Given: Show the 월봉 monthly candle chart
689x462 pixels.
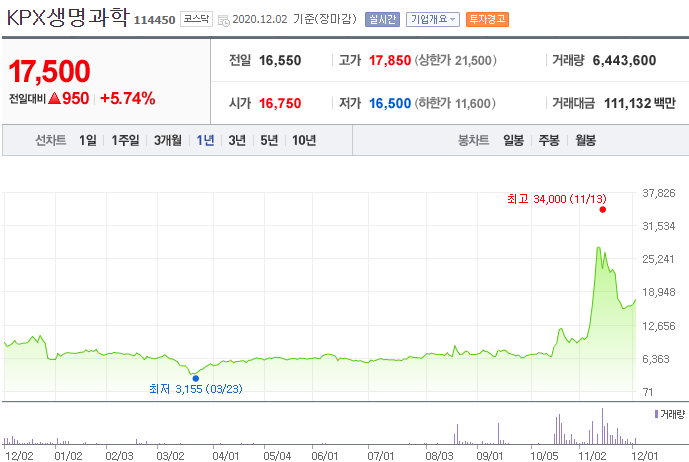Looking at the screenshot, I should coord(585,140).
